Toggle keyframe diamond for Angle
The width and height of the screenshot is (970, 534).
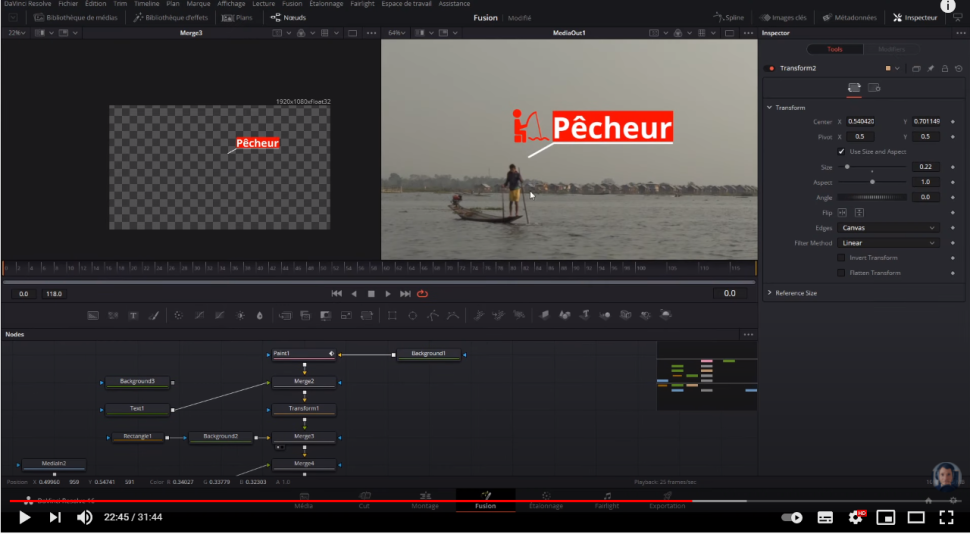click(x=953, y=197)
